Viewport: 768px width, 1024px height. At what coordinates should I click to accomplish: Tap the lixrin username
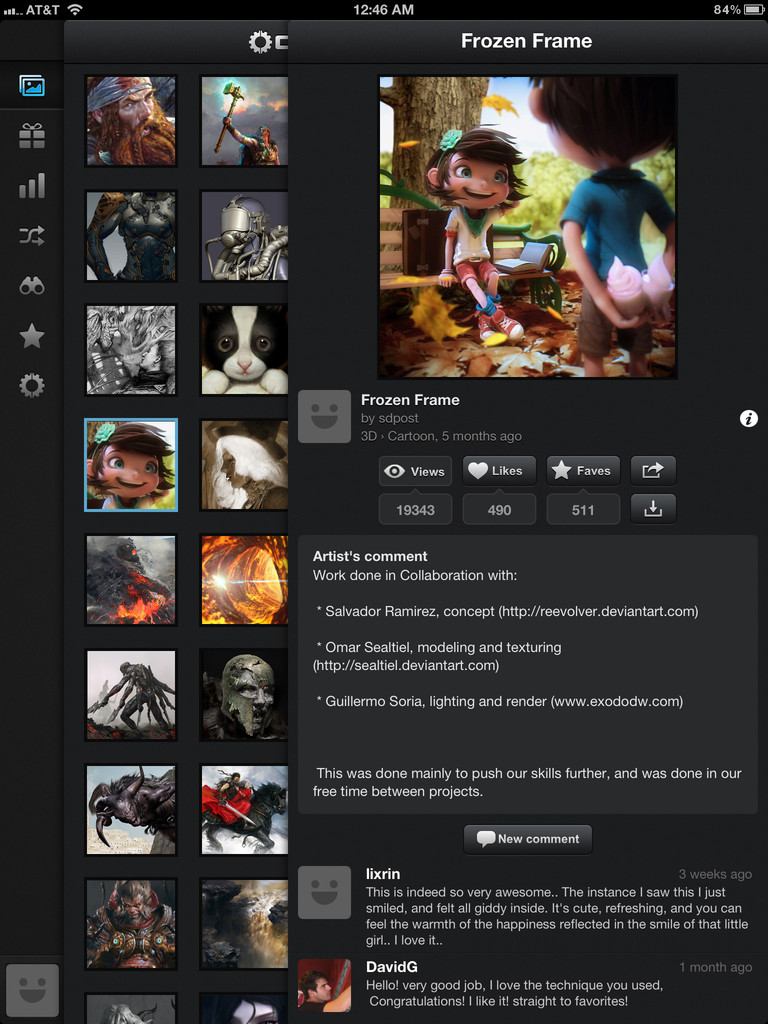tap(383, 874)
